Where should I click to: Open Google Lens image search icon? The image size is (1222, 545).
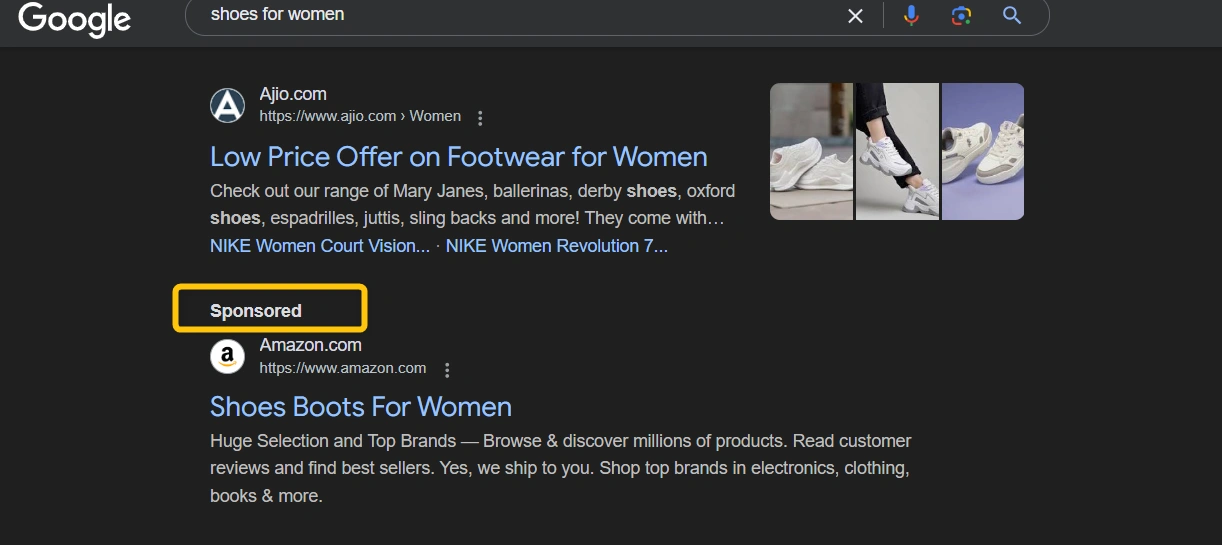tap(961, 16)
